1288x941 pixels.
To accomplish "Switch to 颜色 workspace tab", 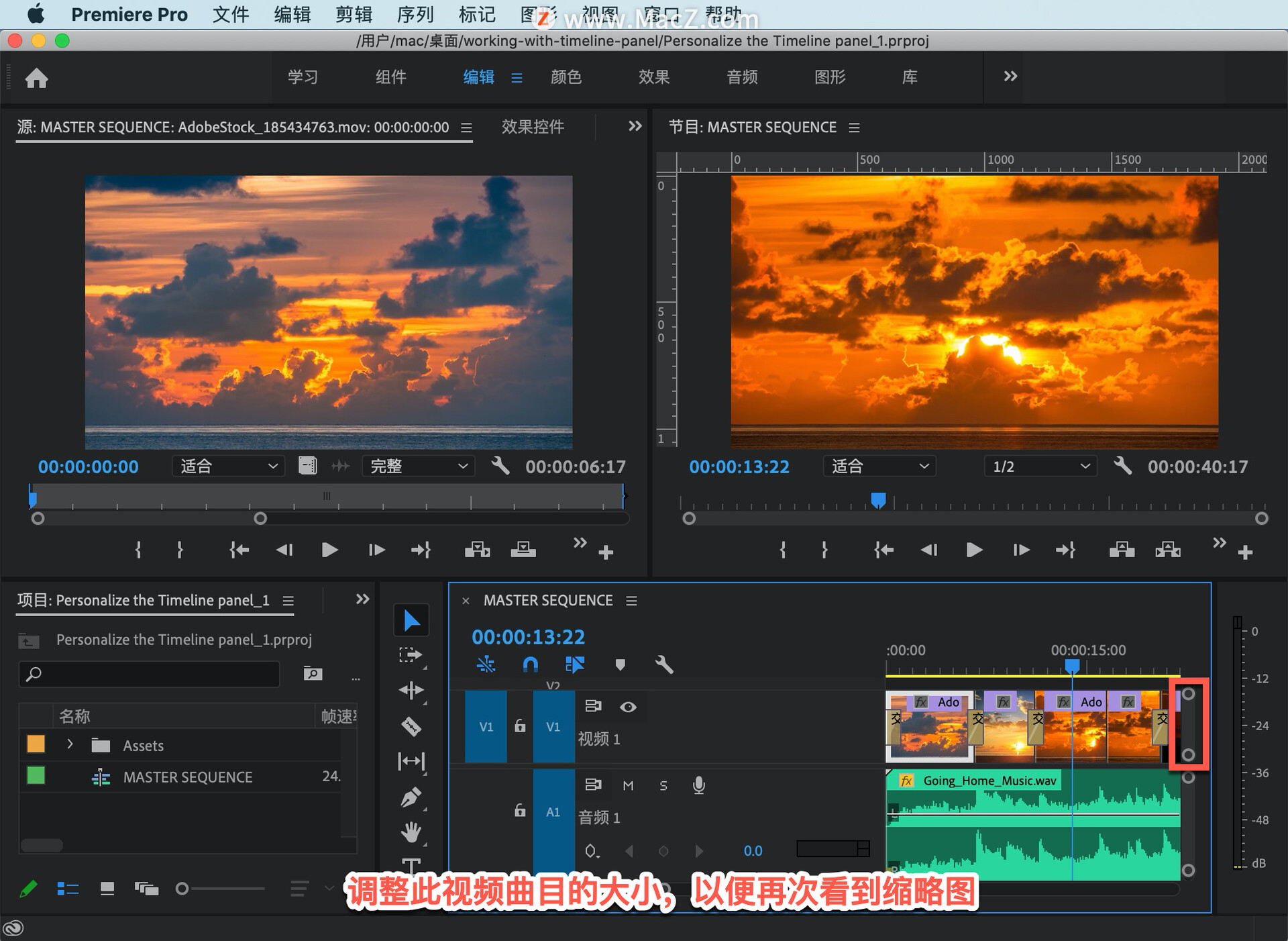I will (566, 77).
